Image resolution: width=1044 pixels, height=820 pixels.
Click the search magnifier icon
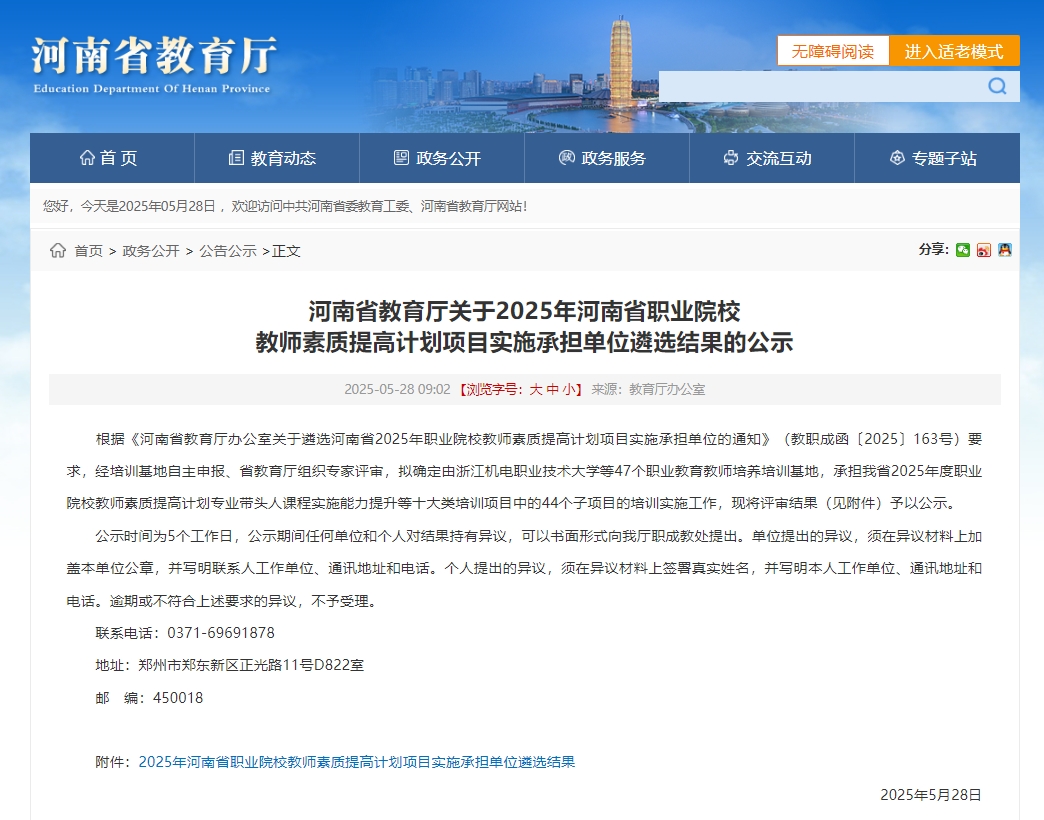(997, 86)
